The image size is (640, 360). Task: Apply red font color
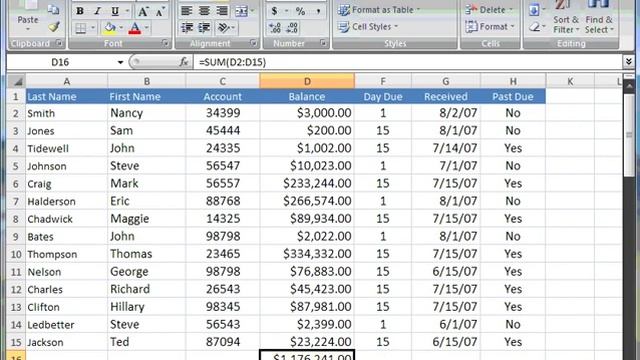[x=135, y=28]
